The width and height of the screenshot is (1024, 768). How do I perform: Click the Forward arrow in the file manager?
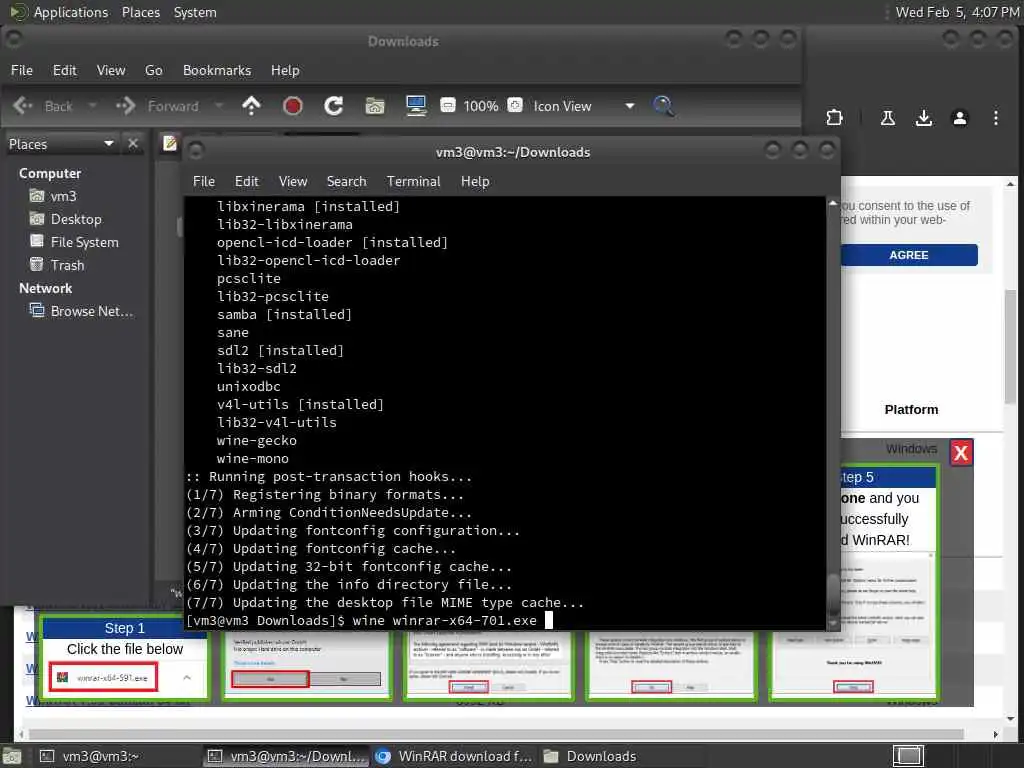coord(125,106)
